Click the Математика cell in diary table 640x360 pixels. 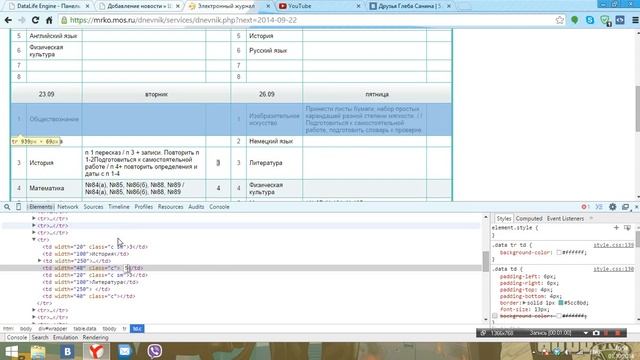point(54,188)
